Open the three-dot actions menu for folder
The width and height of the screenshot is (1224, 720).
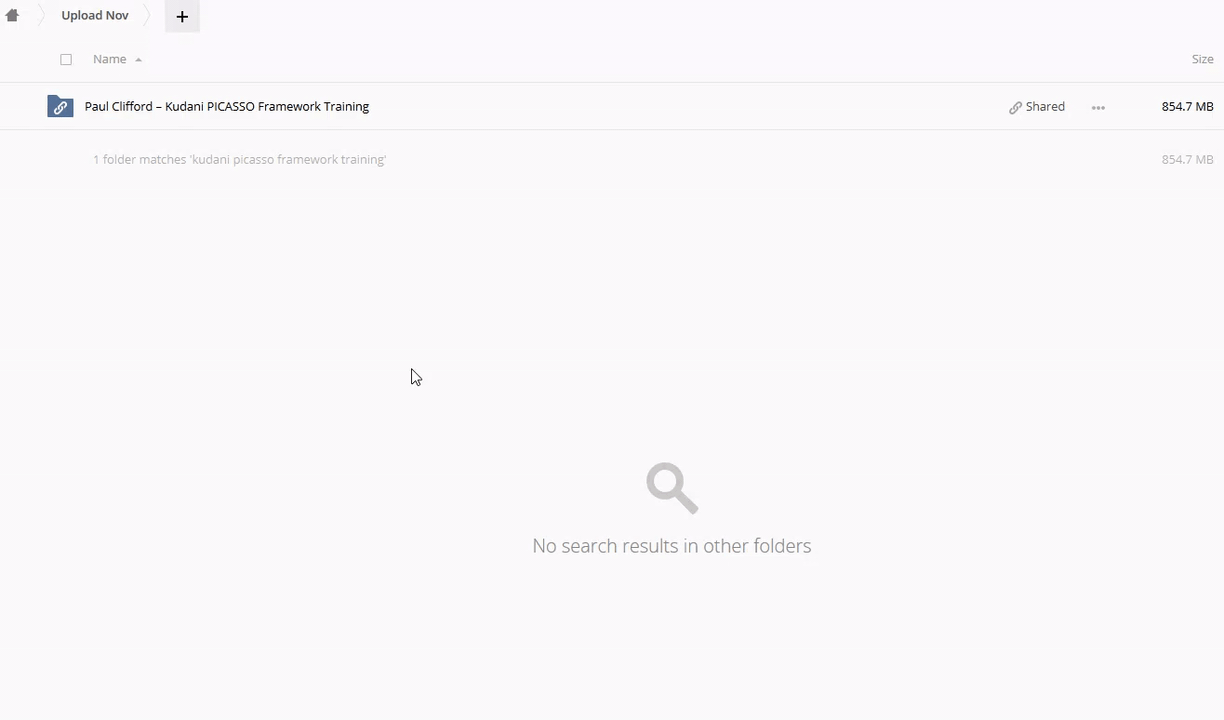click(x=1098, y=107)
